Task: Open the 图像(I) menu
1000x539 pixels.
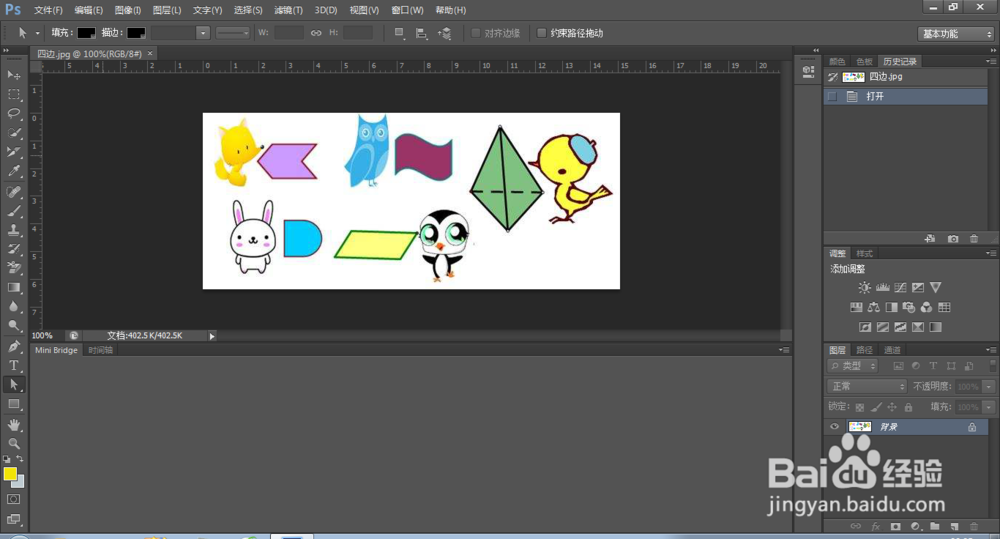Action: click(128, 10)
